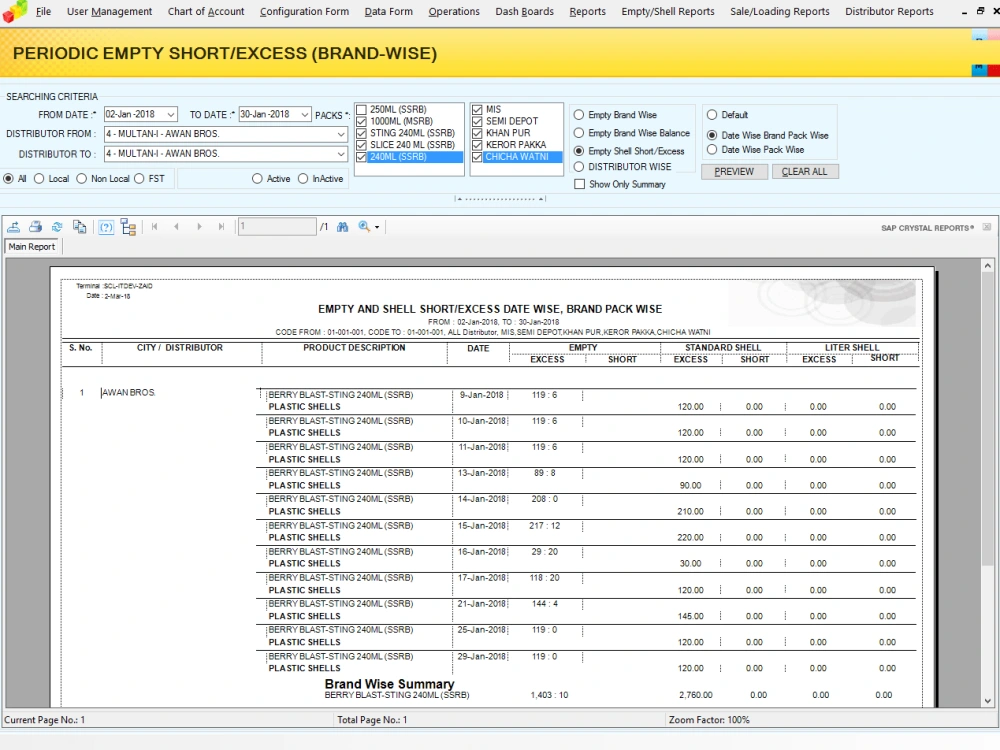
Task: Expand DISTRIBUTOR TO combo box
Action: [x=341, y=154]
